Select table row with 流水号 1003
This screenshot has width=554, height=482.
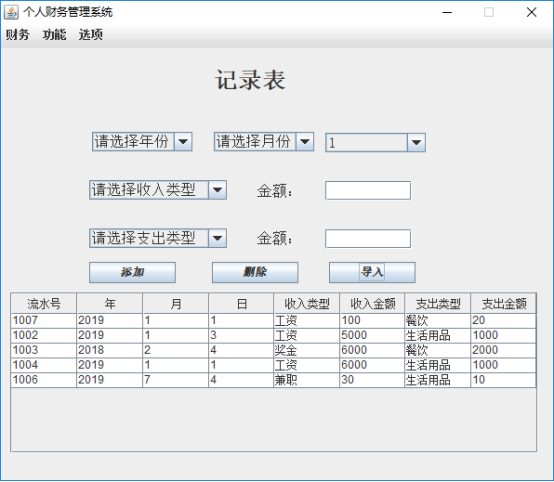(x=273, y=351)
